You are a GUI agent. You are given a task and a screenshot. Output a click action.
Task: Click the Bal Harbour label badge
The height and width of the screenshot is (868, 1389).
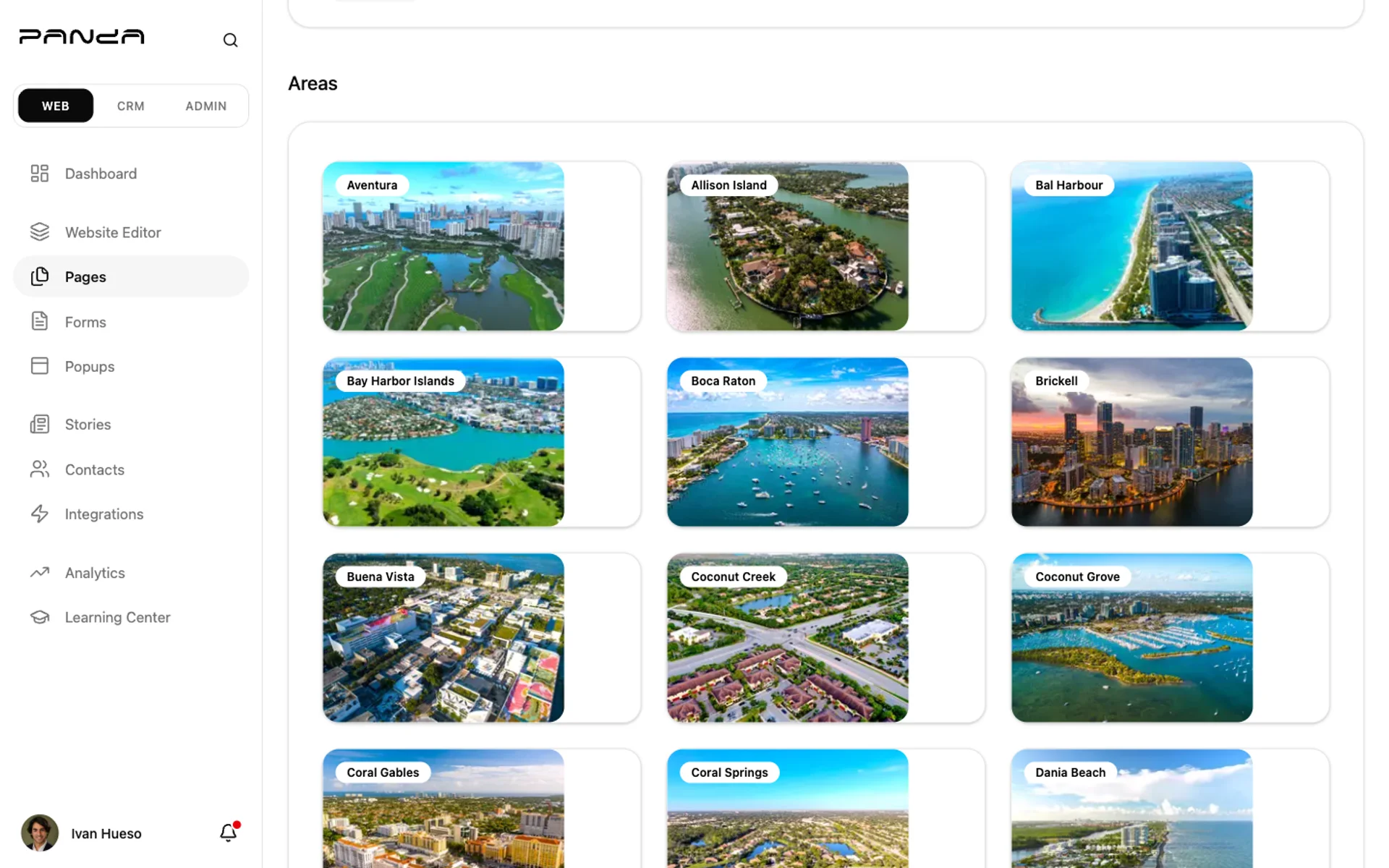point(1069,185)
